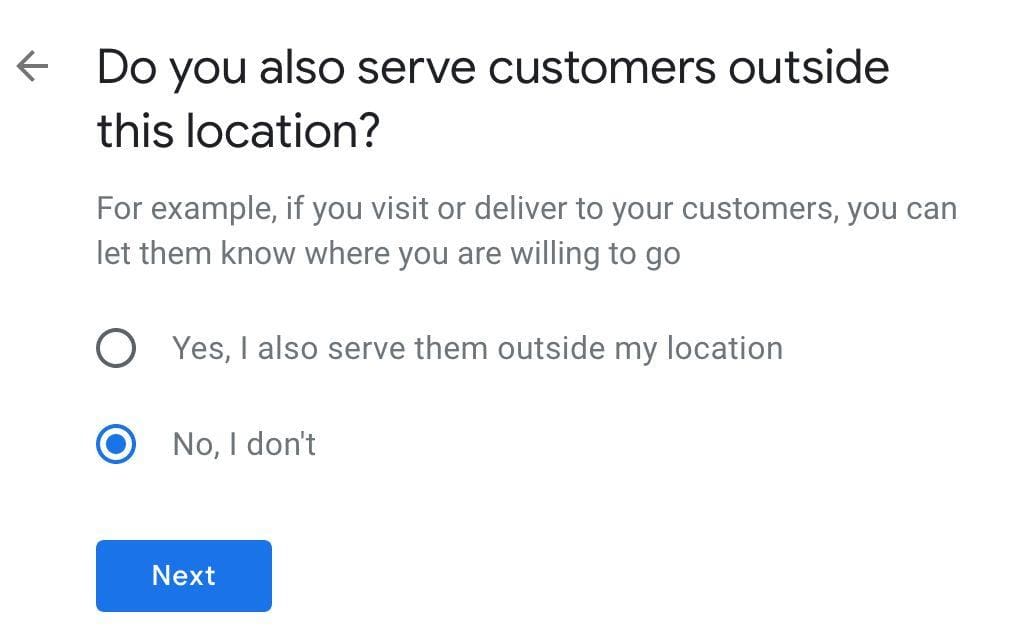Continue by clicking Next

coord(183,575)
